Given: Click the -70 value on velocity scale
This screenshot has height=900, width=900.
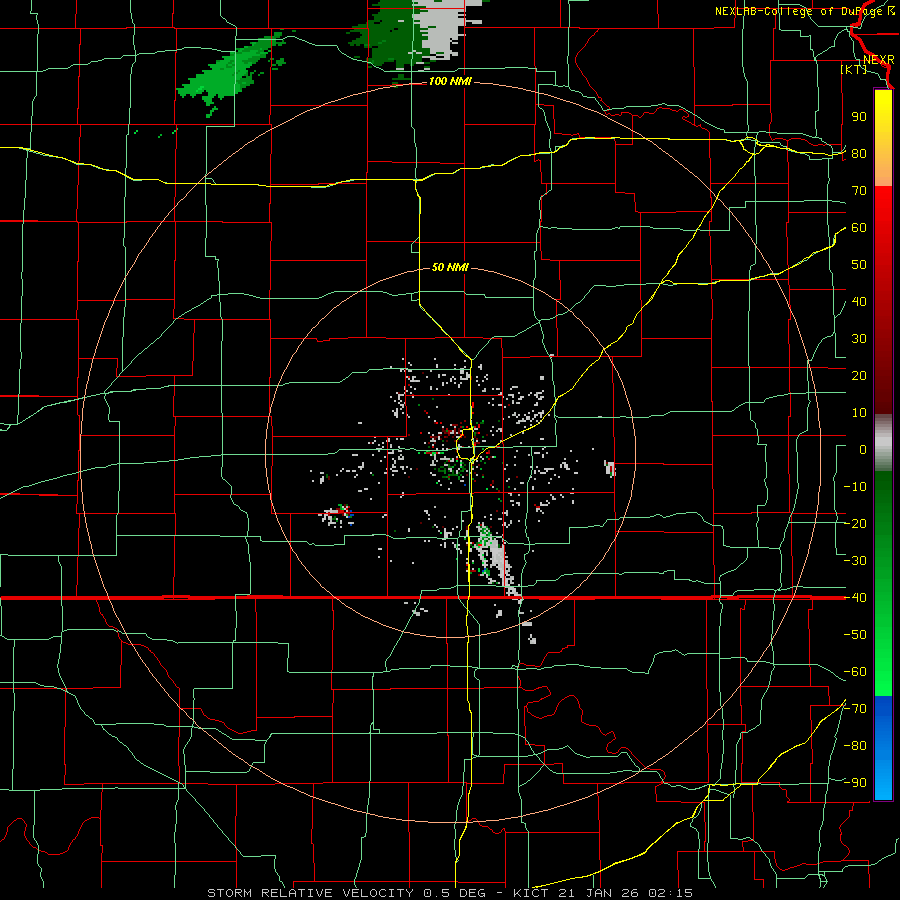Looking at the screenshot, I should coord(855,709).
